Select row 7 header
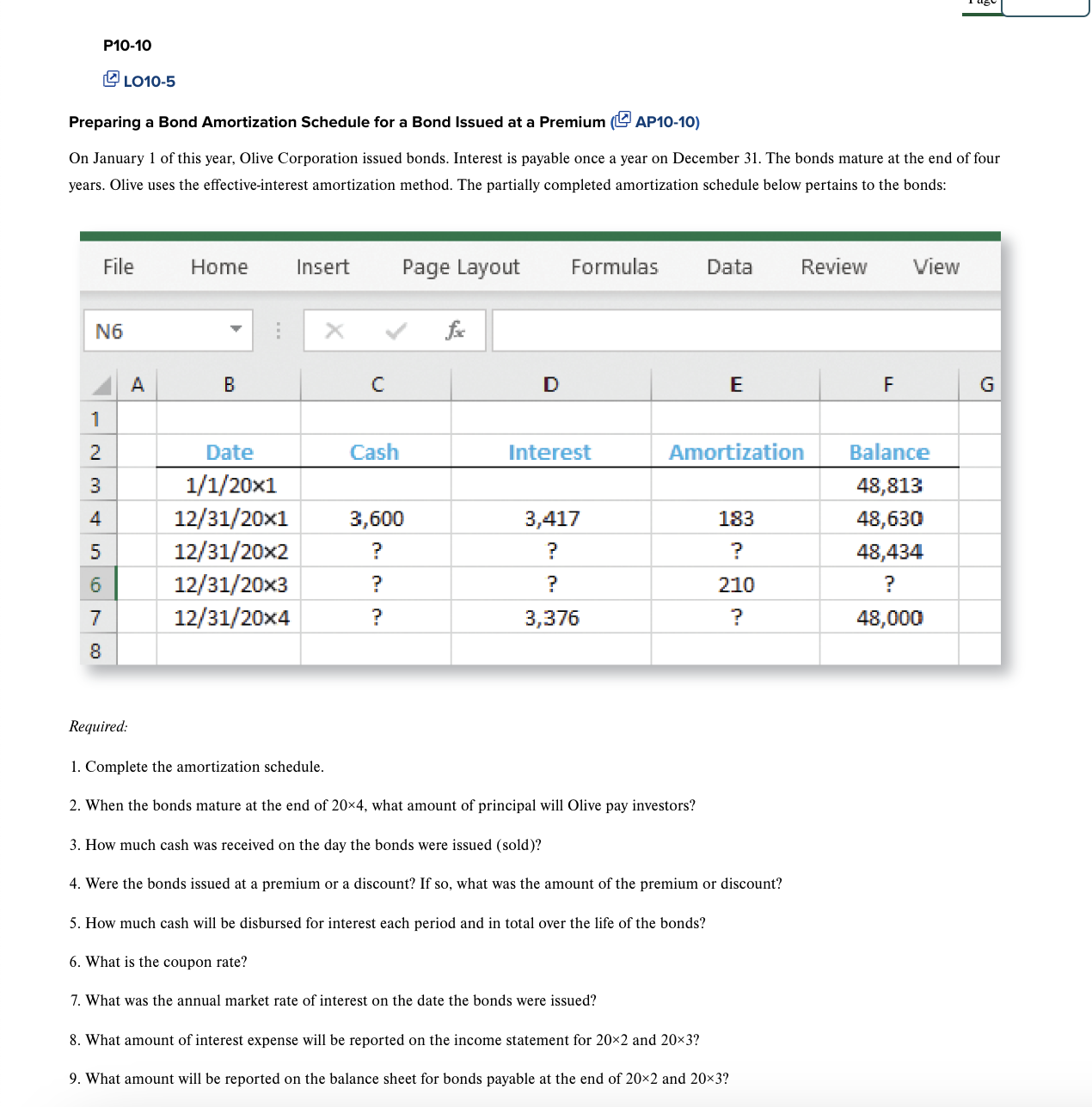 [98, 617]
